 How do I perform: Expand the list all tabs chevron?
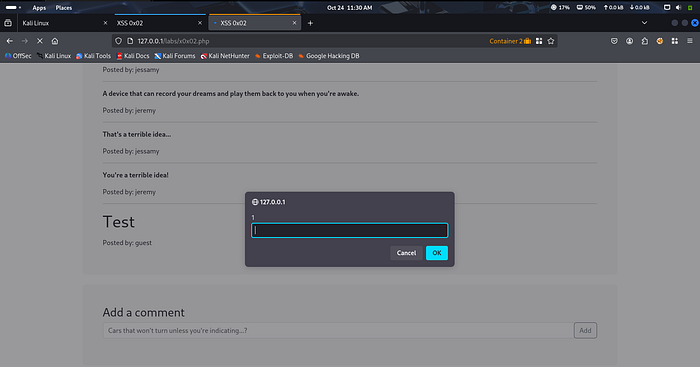[x=644, y=23]
